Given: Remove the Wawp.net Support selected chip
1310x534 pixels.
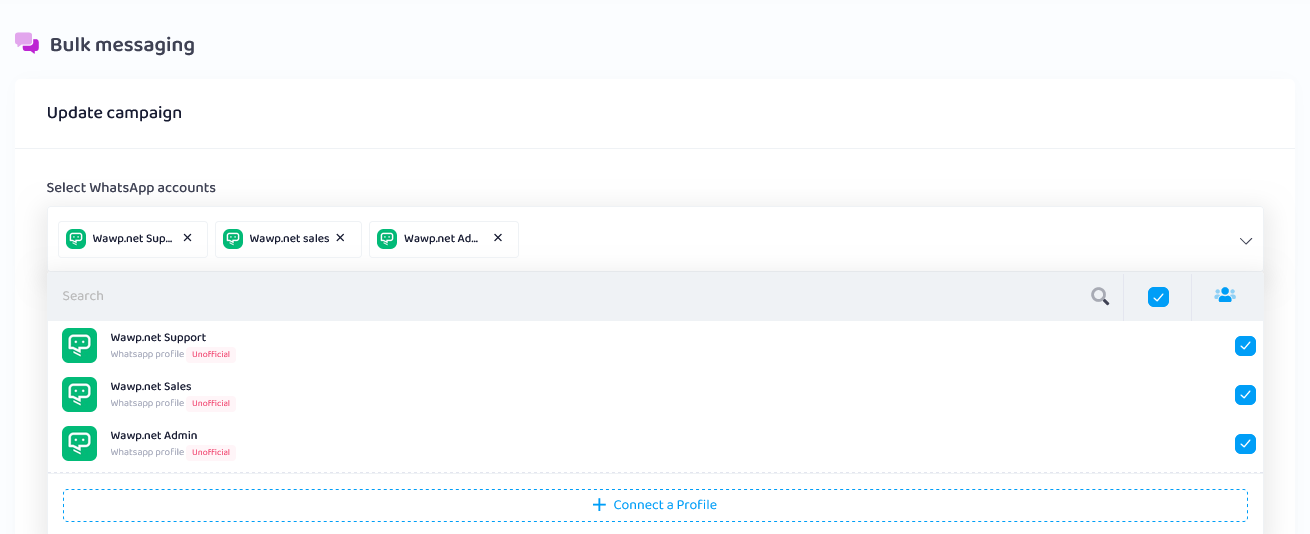Looking at the screenshot, I should click(187, 238).
